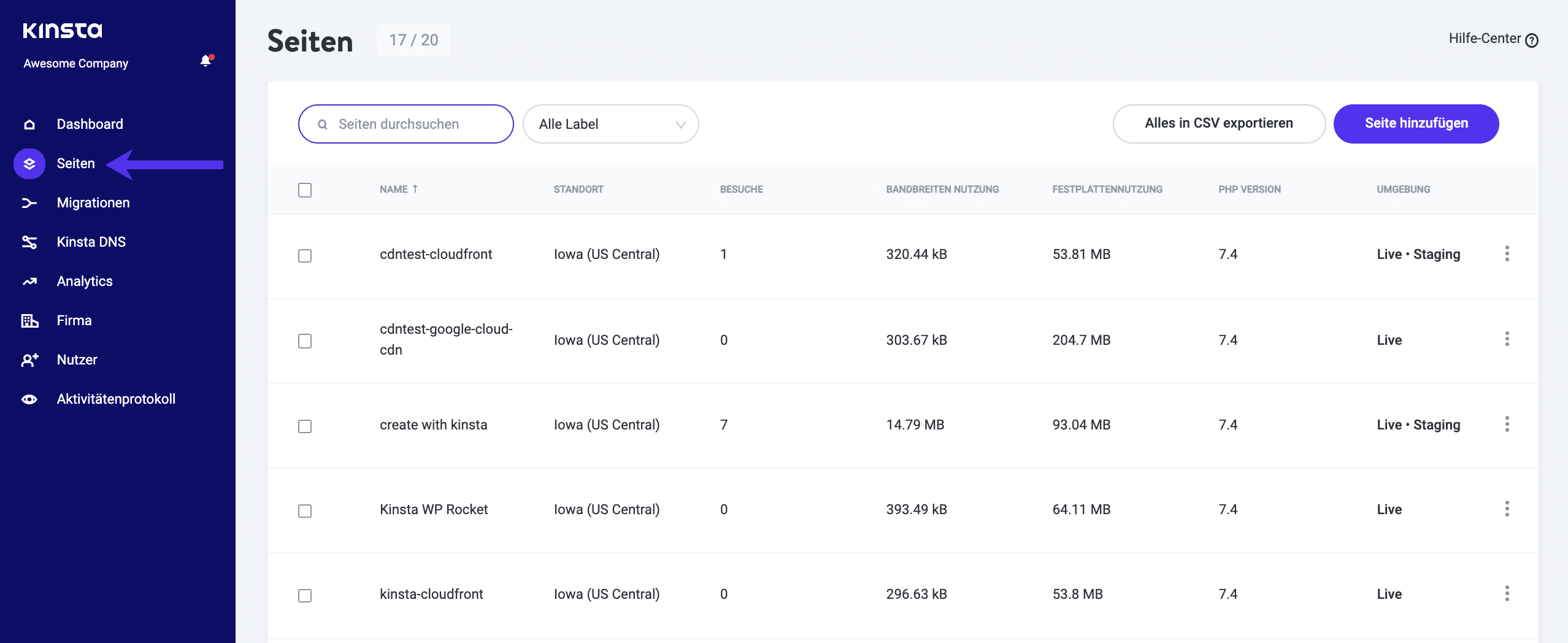This screenshot has height=643, width=1568.
Task: Open the Aktivitätenprotokoll eye icon
Action: 29,399
